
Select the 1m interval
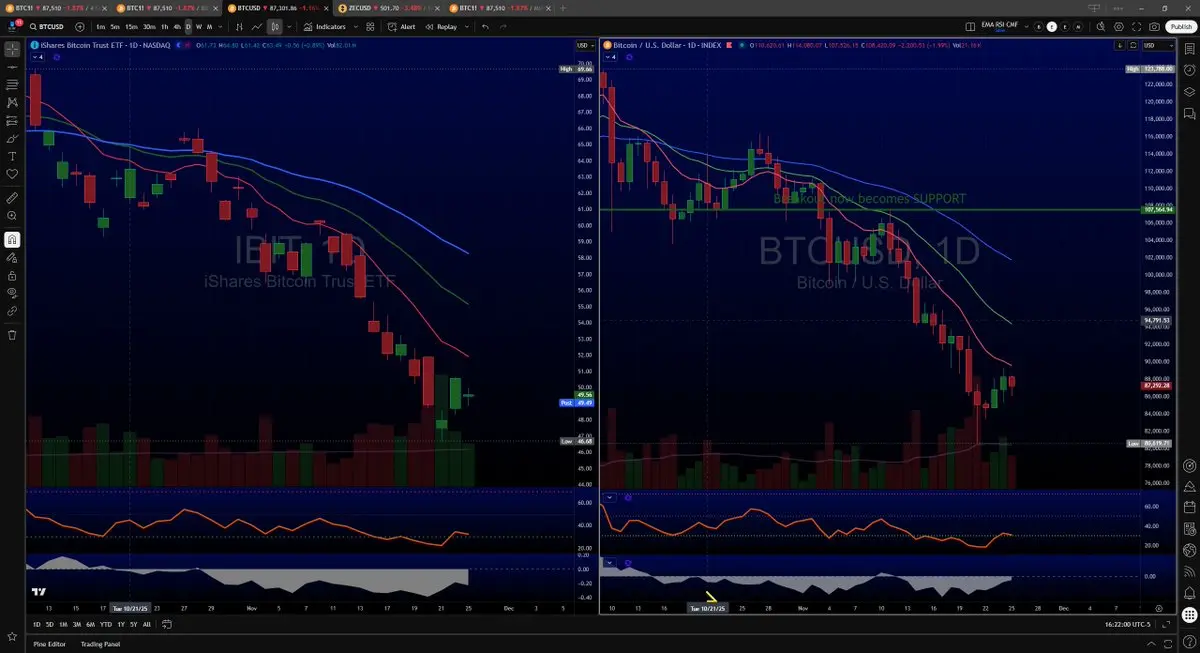[100, 26]
